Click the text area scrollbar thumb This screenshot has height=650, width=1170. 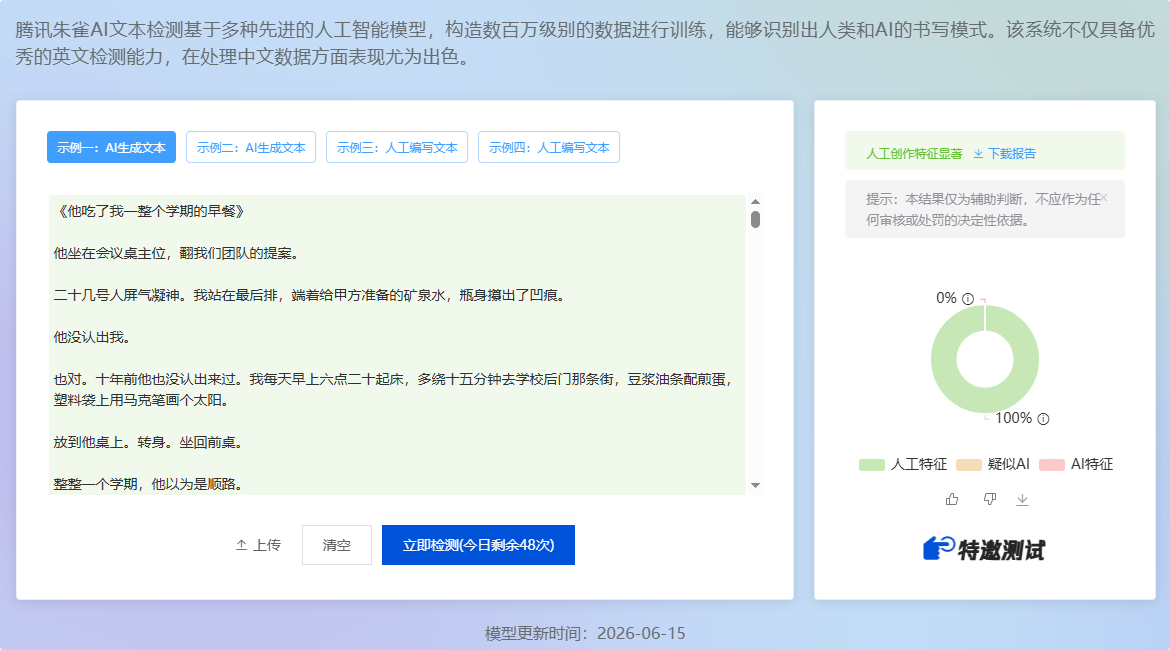755,219
